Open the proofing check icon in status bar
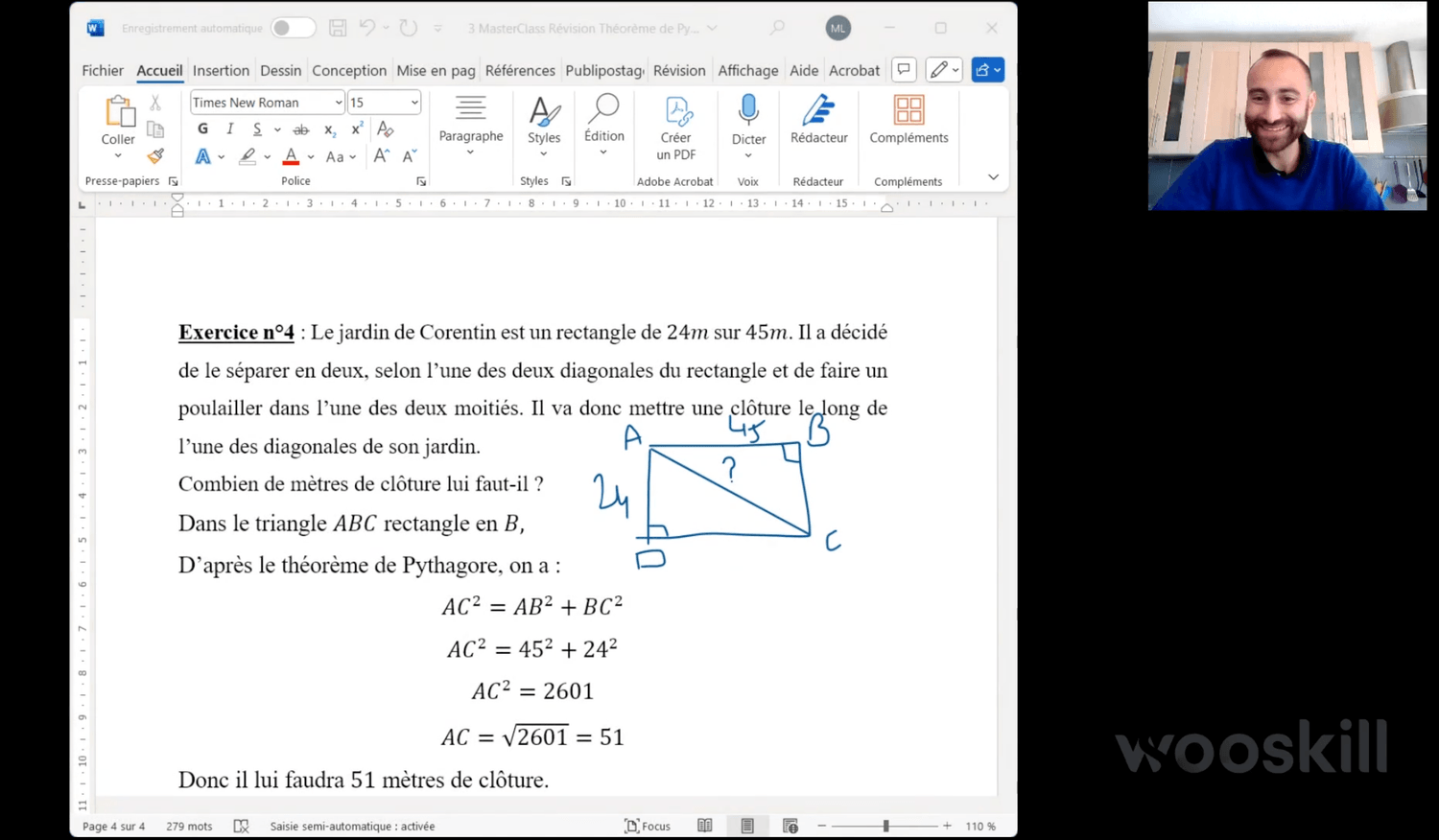The image size is (1439, 840). (242, 826)
